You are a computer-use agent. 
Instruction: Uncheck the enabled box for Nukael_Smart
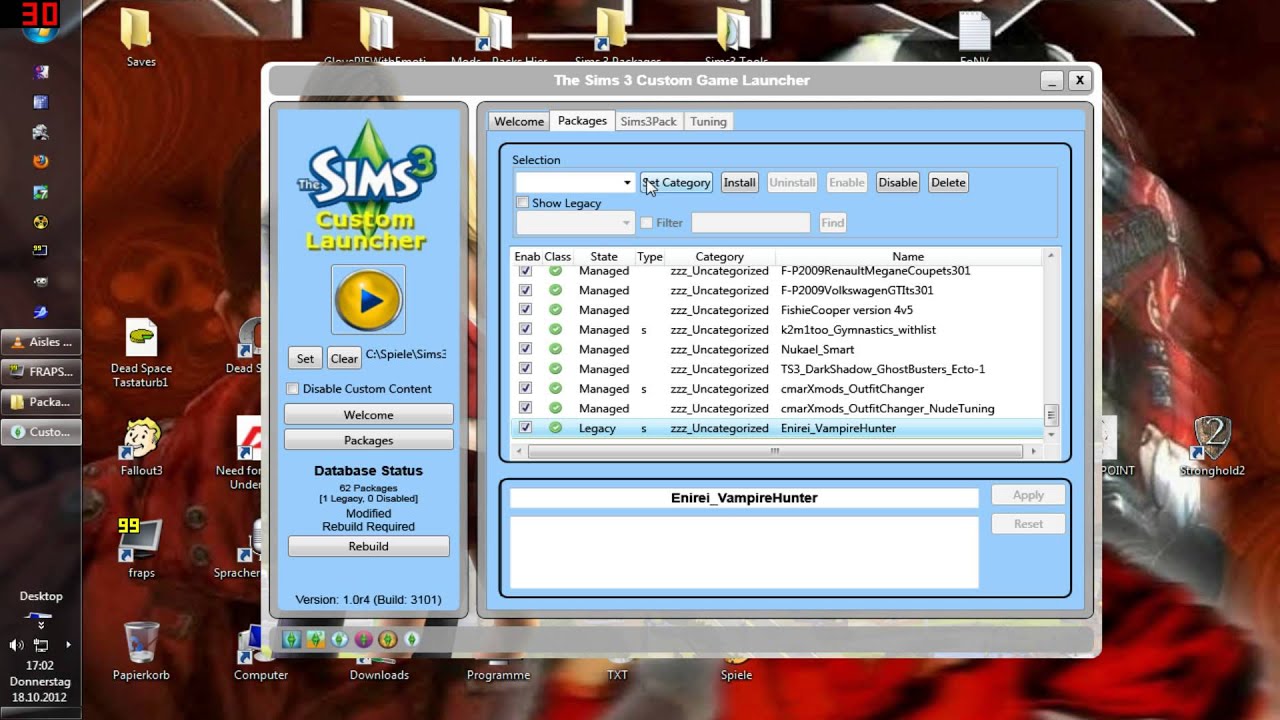click(525, 349)
